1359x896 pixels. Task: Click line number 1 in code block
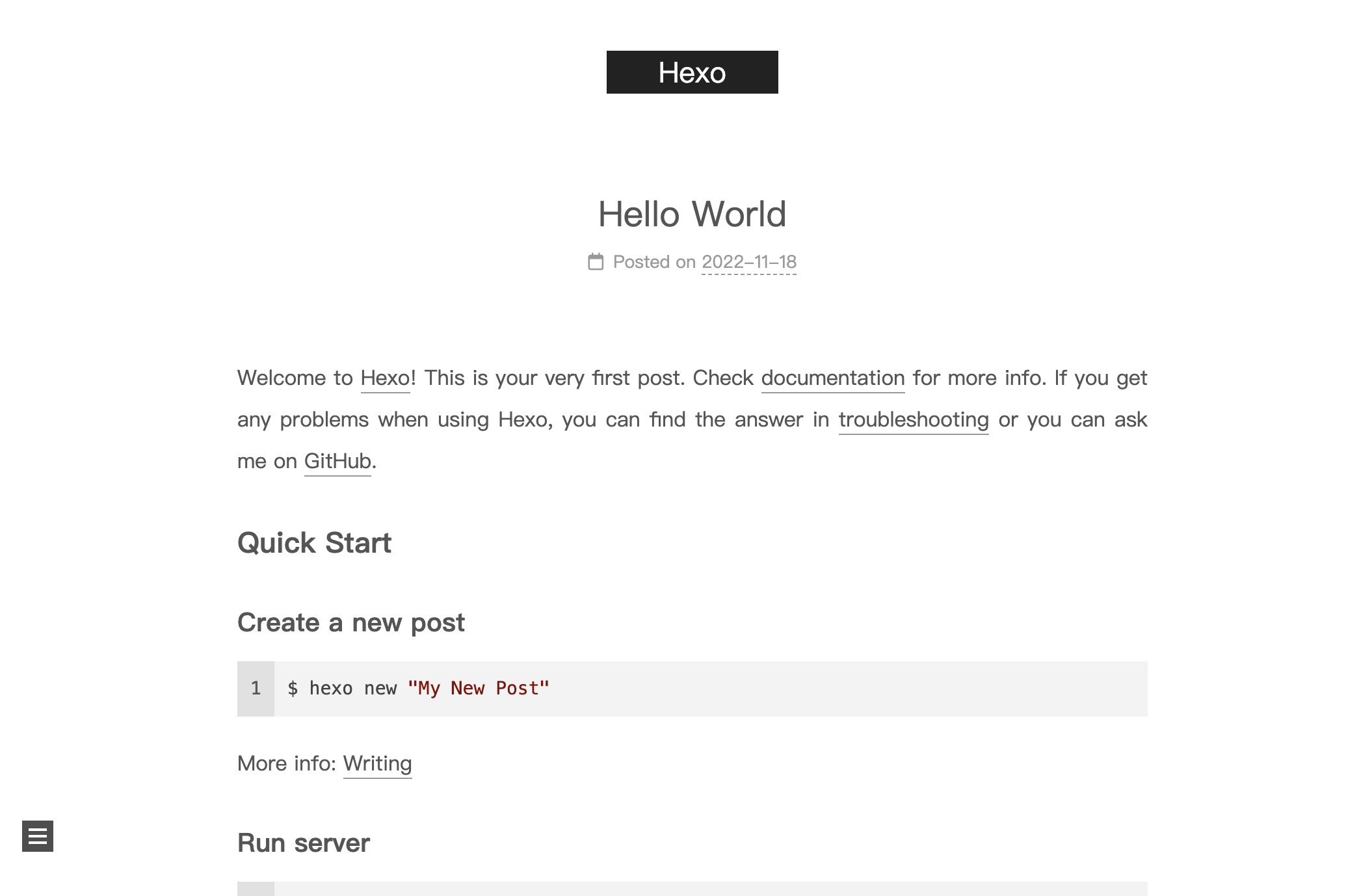tap(256, 689)
